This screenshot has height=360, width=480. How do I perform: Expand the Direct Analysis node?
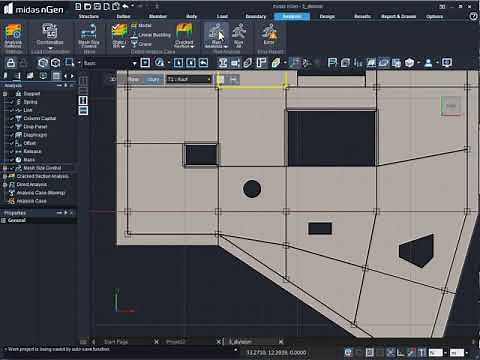pos(5,184)
